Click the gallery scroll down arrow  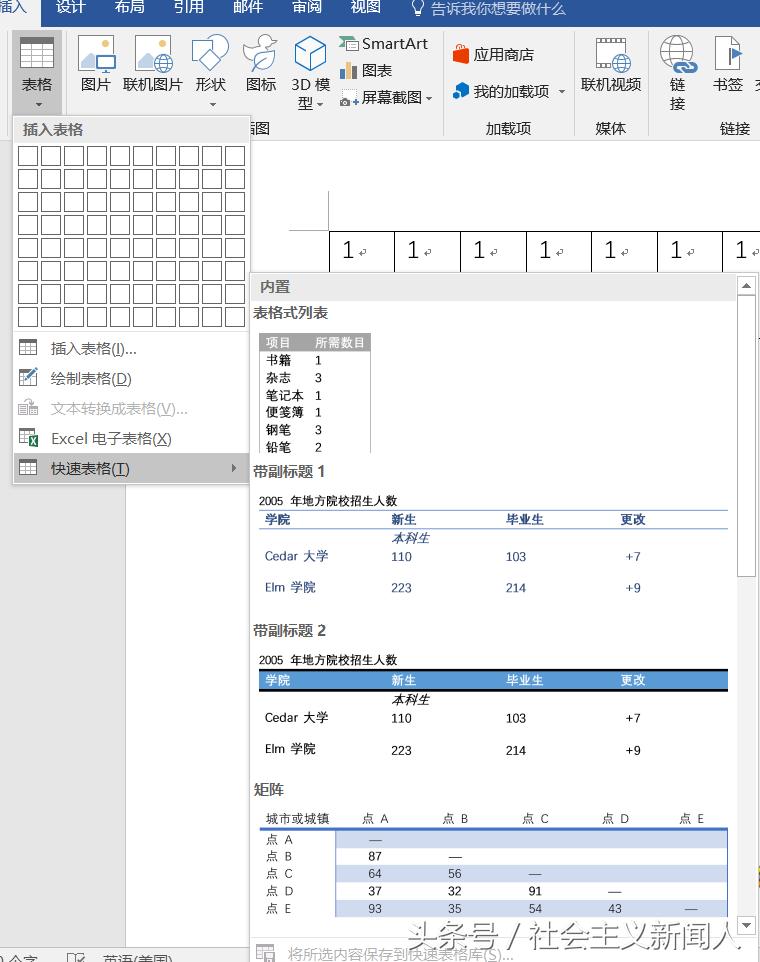click(746, 925)
